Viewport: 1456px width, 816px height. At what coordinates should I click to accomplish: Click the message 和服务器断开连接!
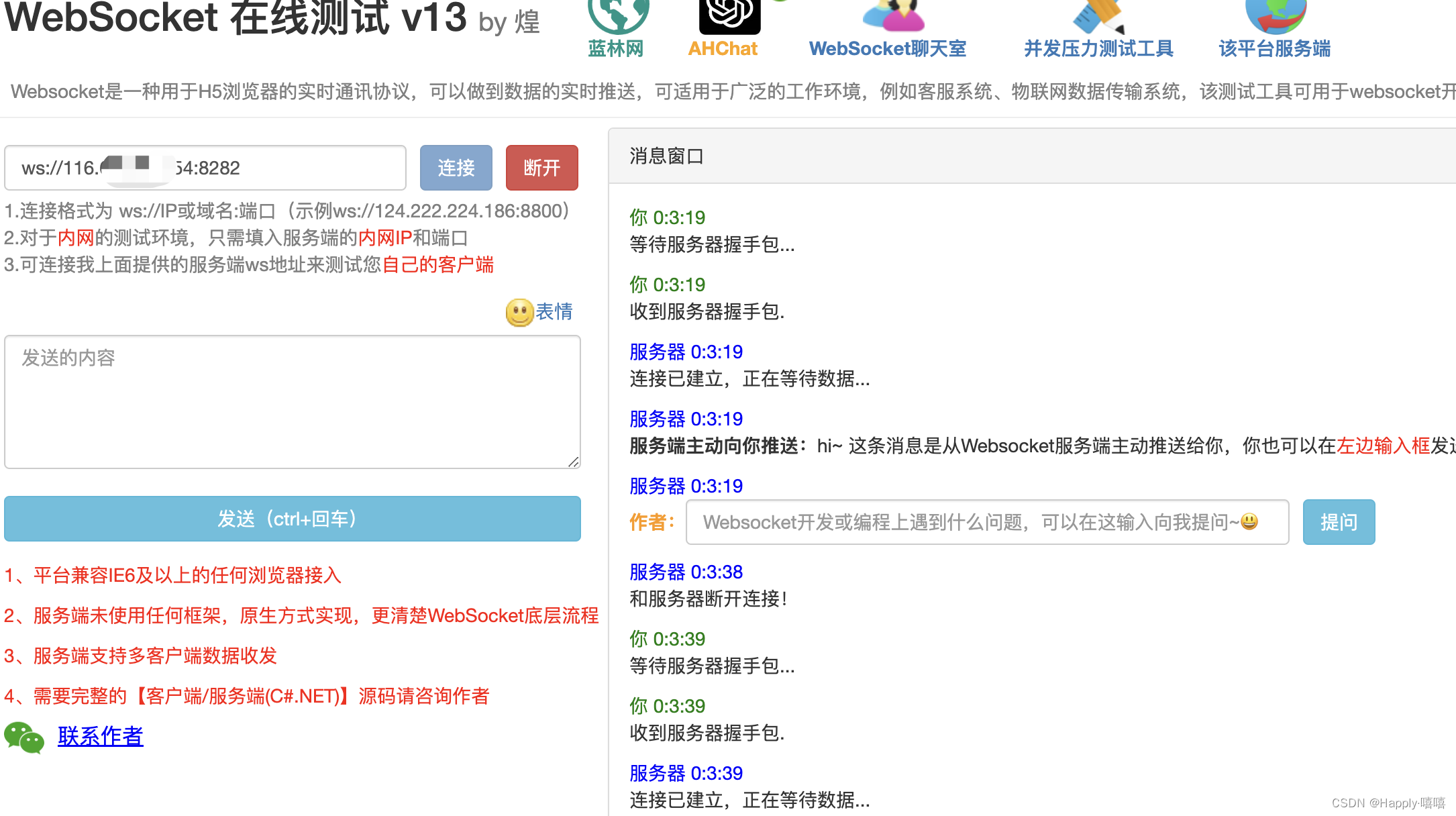pyautogui.click(x=709, y=599)
